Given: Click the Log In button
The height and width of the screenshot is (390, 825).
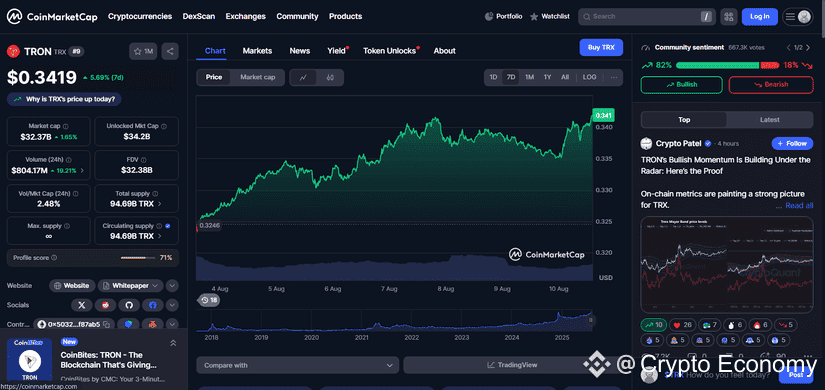Looking at the screenshot, I should [760, 16].
